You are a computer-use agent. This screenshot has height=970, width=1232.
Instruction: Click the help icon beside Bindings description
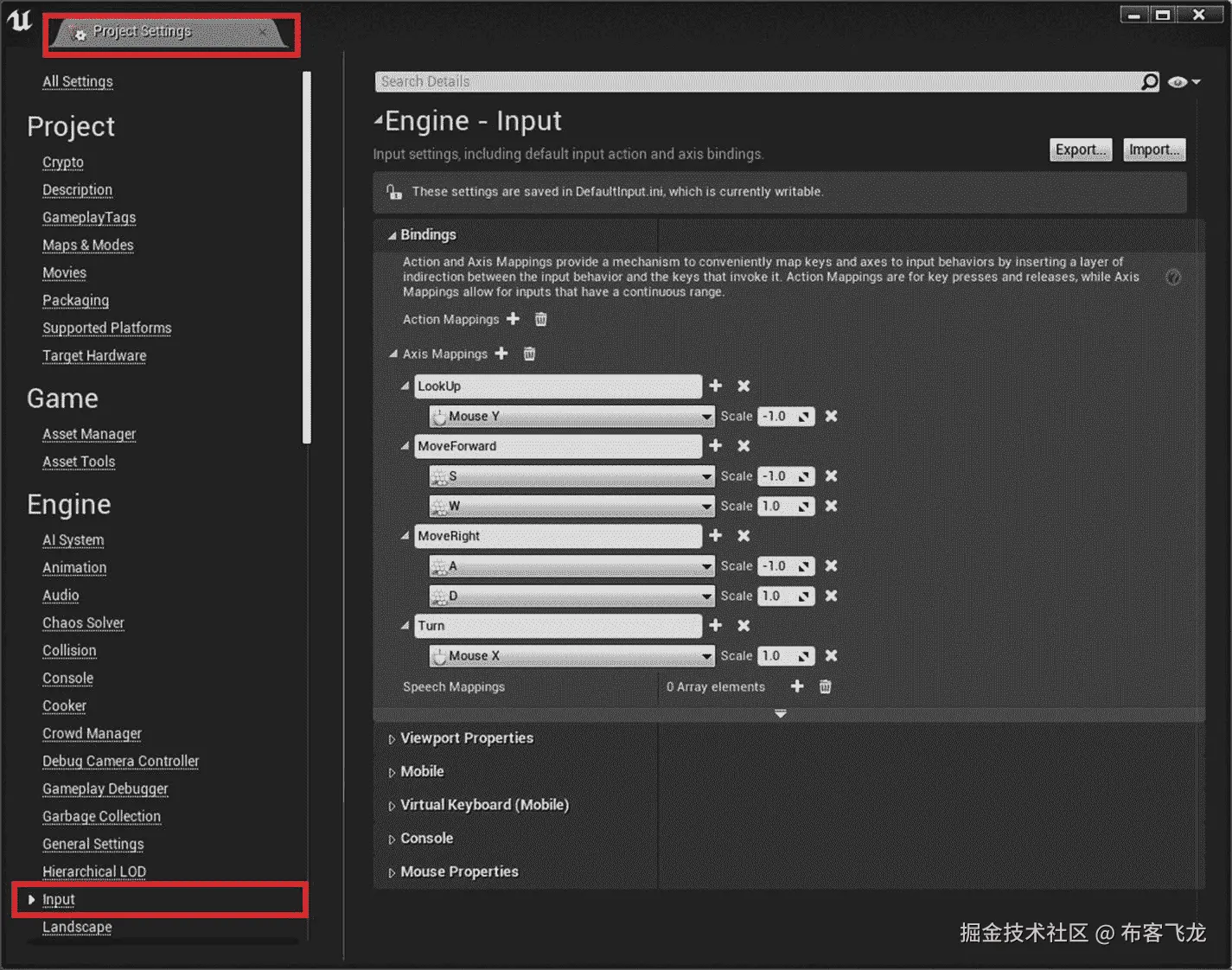click(x=1173, y=277)
